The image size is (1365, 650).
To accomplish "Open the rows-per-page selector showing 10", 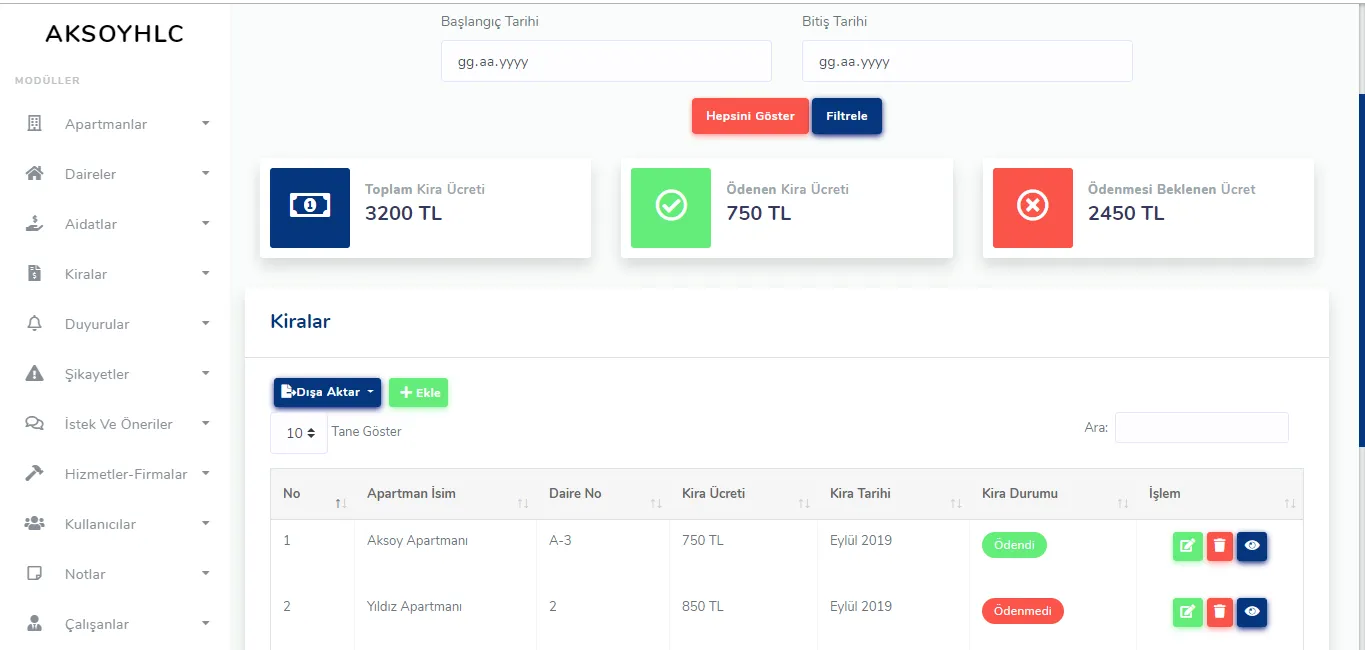I will pos(299,433).
